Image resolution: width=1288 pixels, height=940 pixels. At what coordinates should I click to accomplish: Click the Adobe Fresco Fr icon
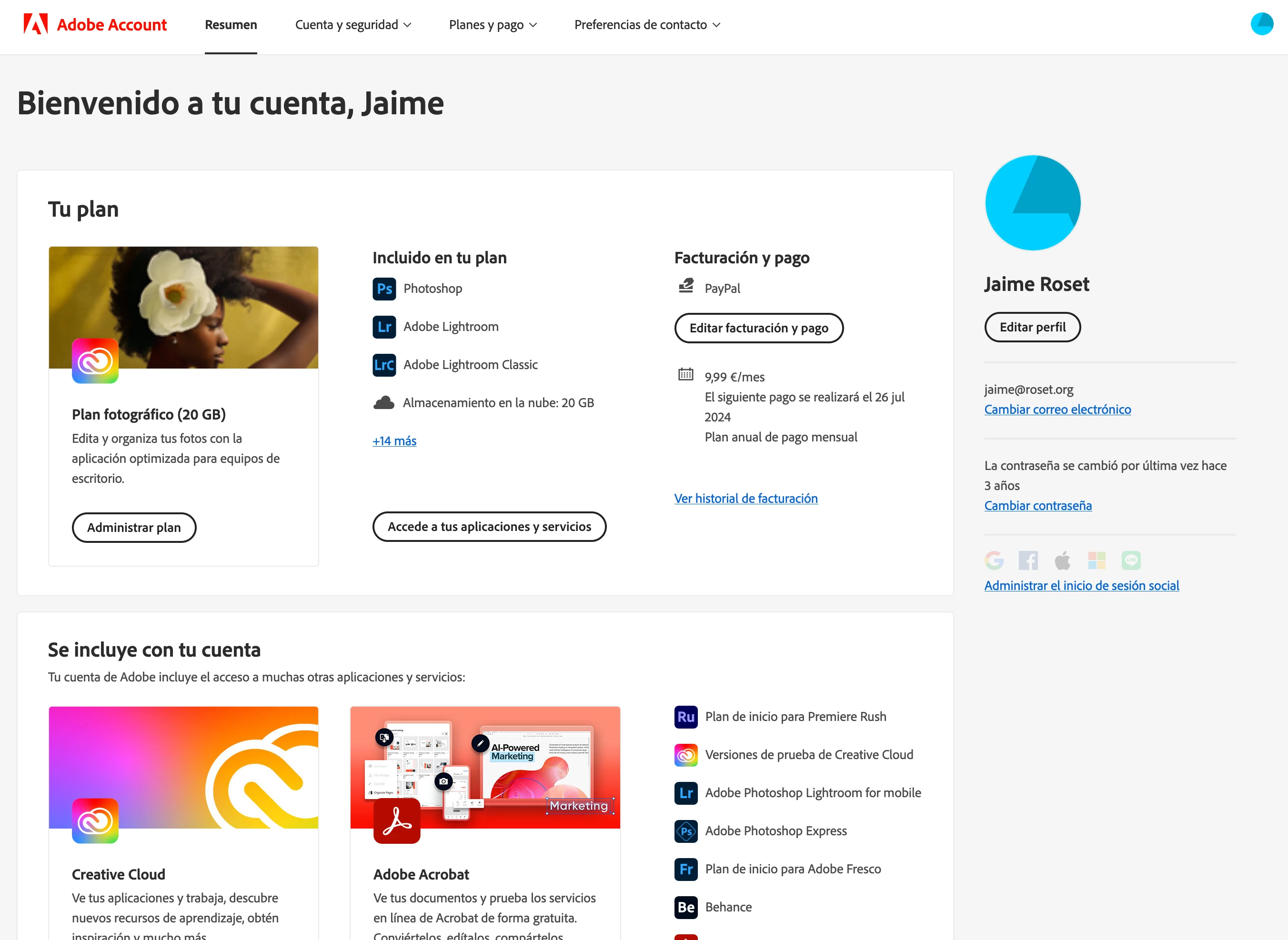point(686,870)
